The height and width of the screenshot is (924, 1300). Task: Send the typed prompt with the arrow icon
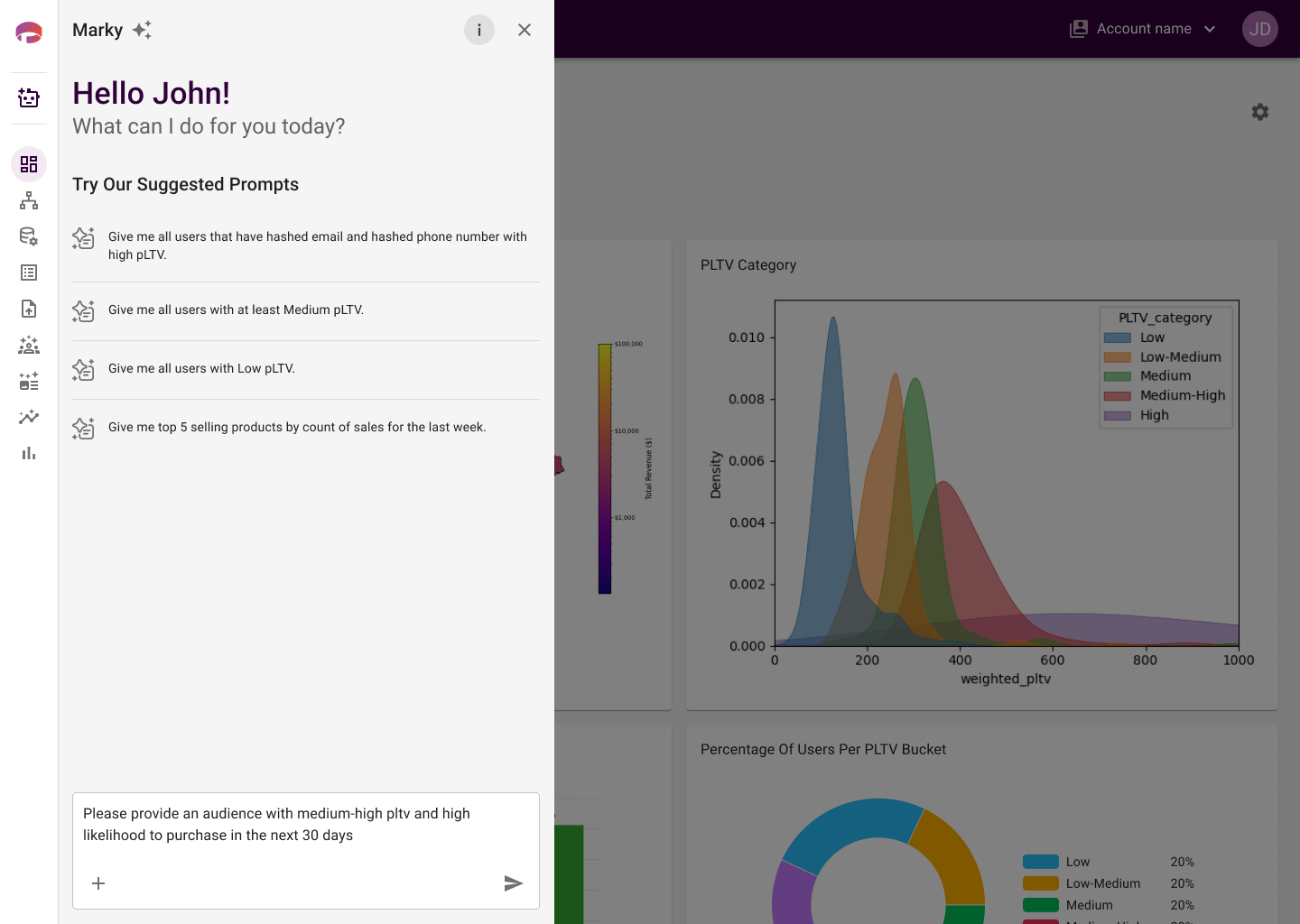click(x=514, y=883)
